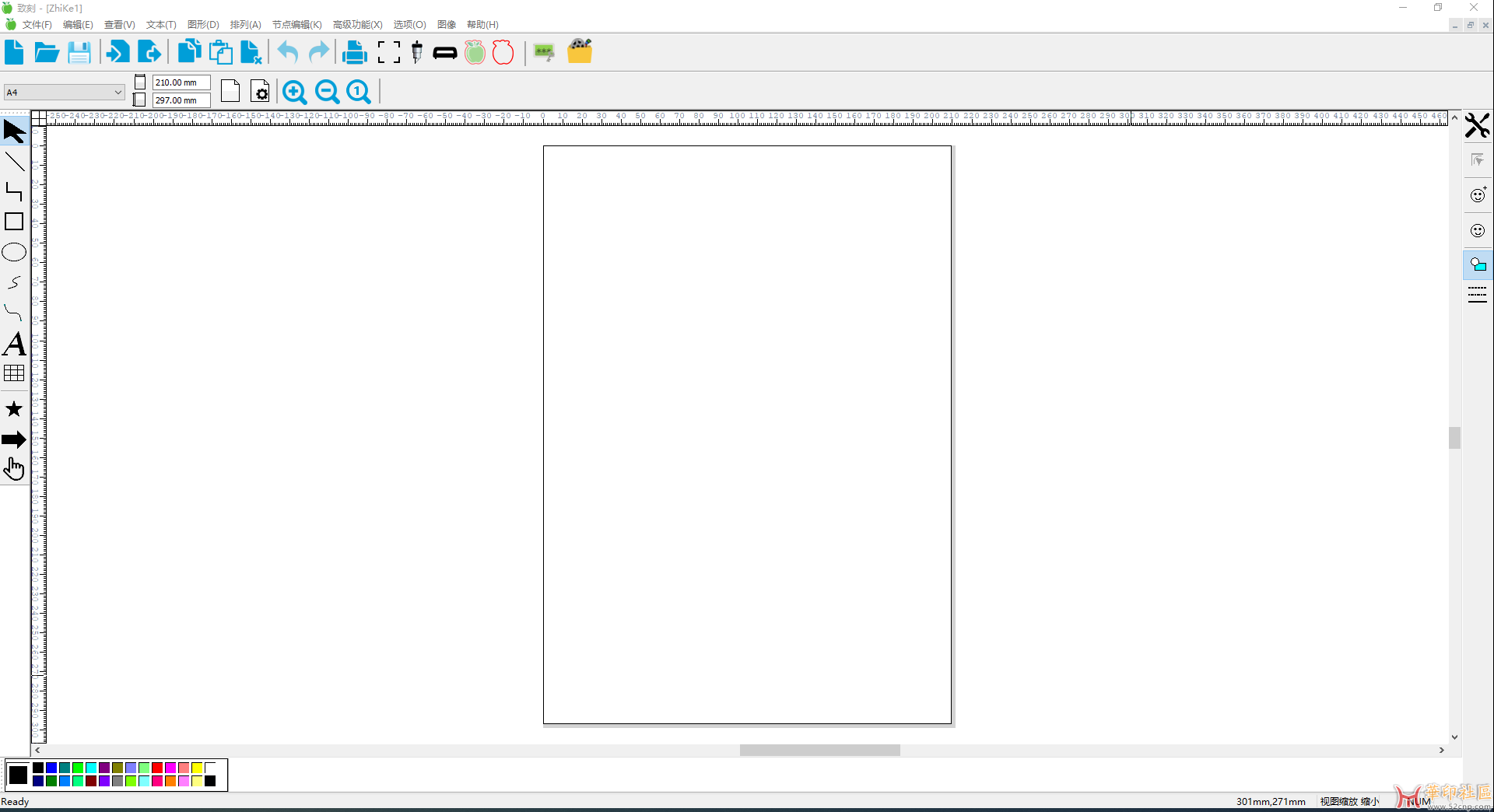The image size is (1494, 812).
Task: Open the A4 paper size dropdown
Action: tap(65, 92)
